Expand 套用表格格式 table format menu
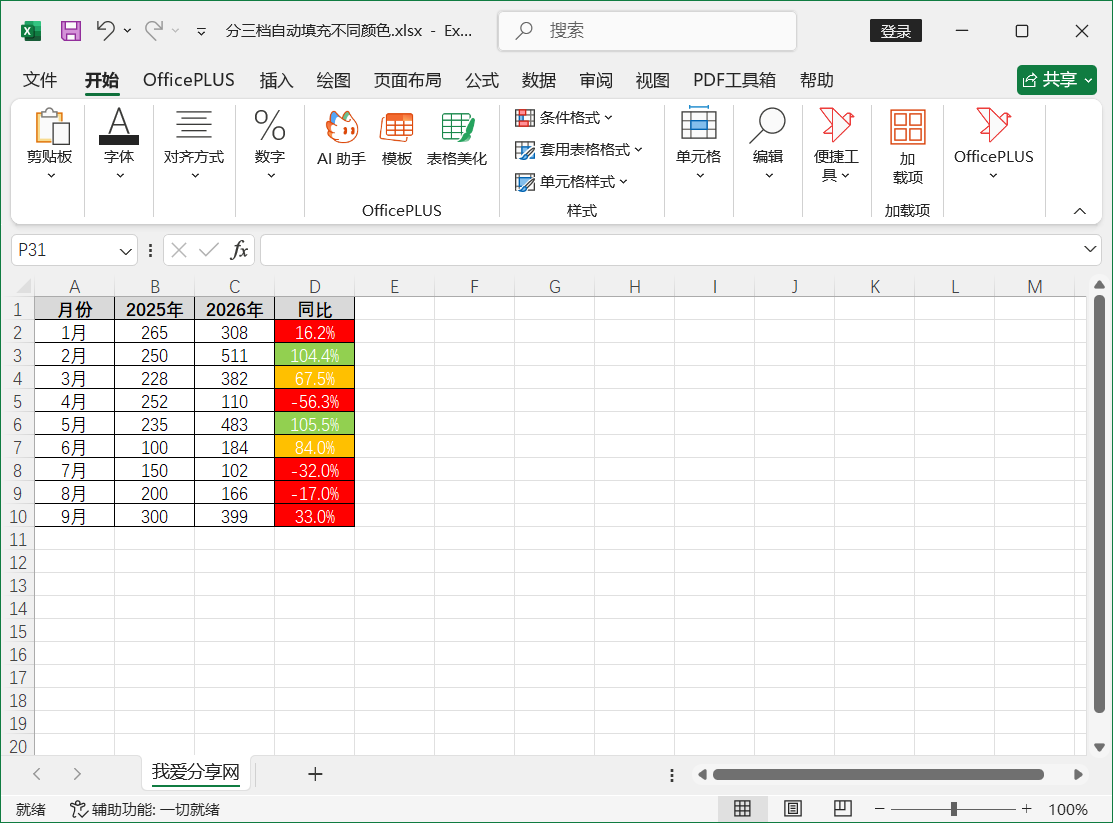The image size is (1113, 823). click(x=579, y=150)
